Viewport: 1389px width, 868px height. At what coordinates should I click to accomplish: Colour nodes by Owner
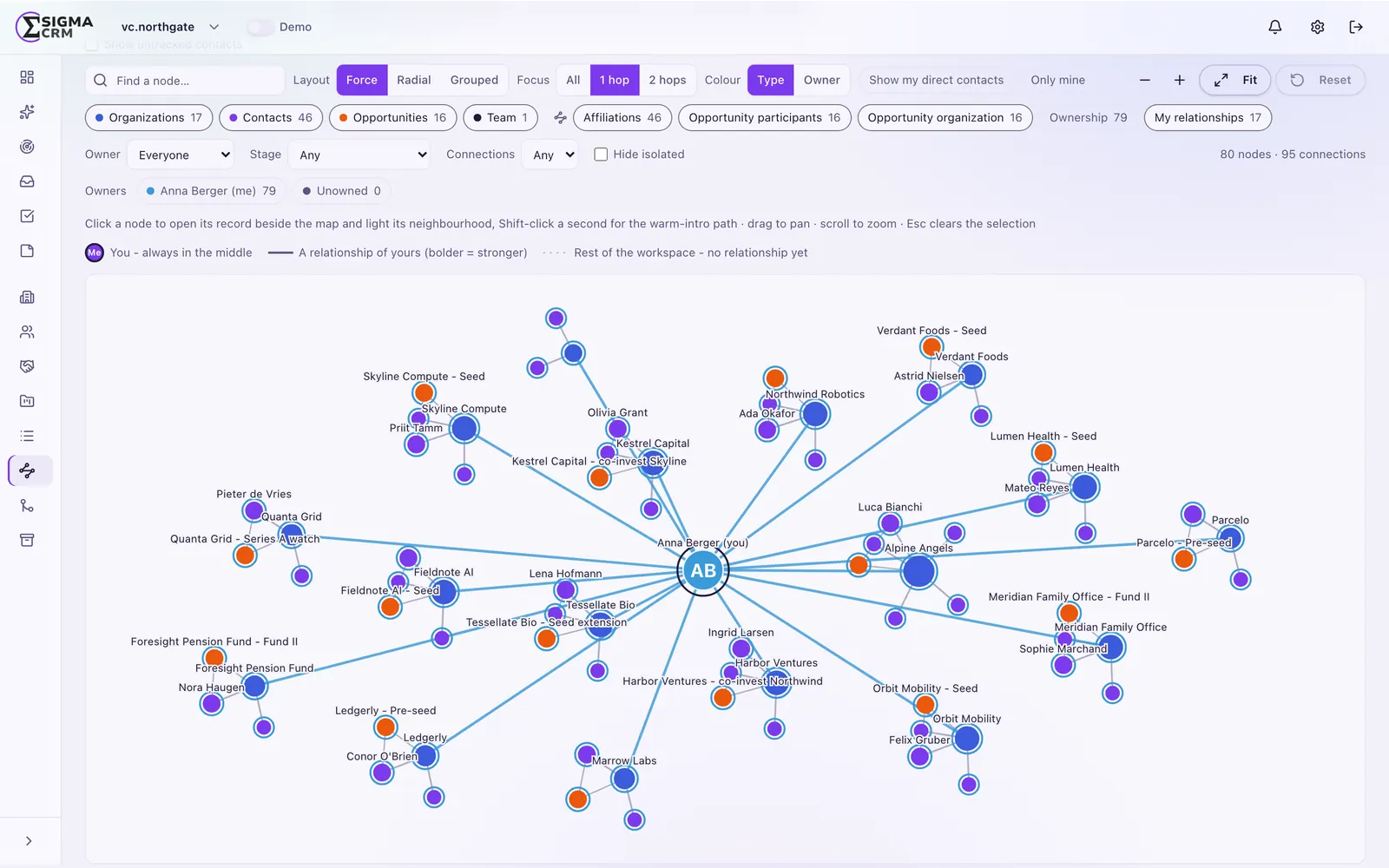pyautogui.click(x=821, y=80)
